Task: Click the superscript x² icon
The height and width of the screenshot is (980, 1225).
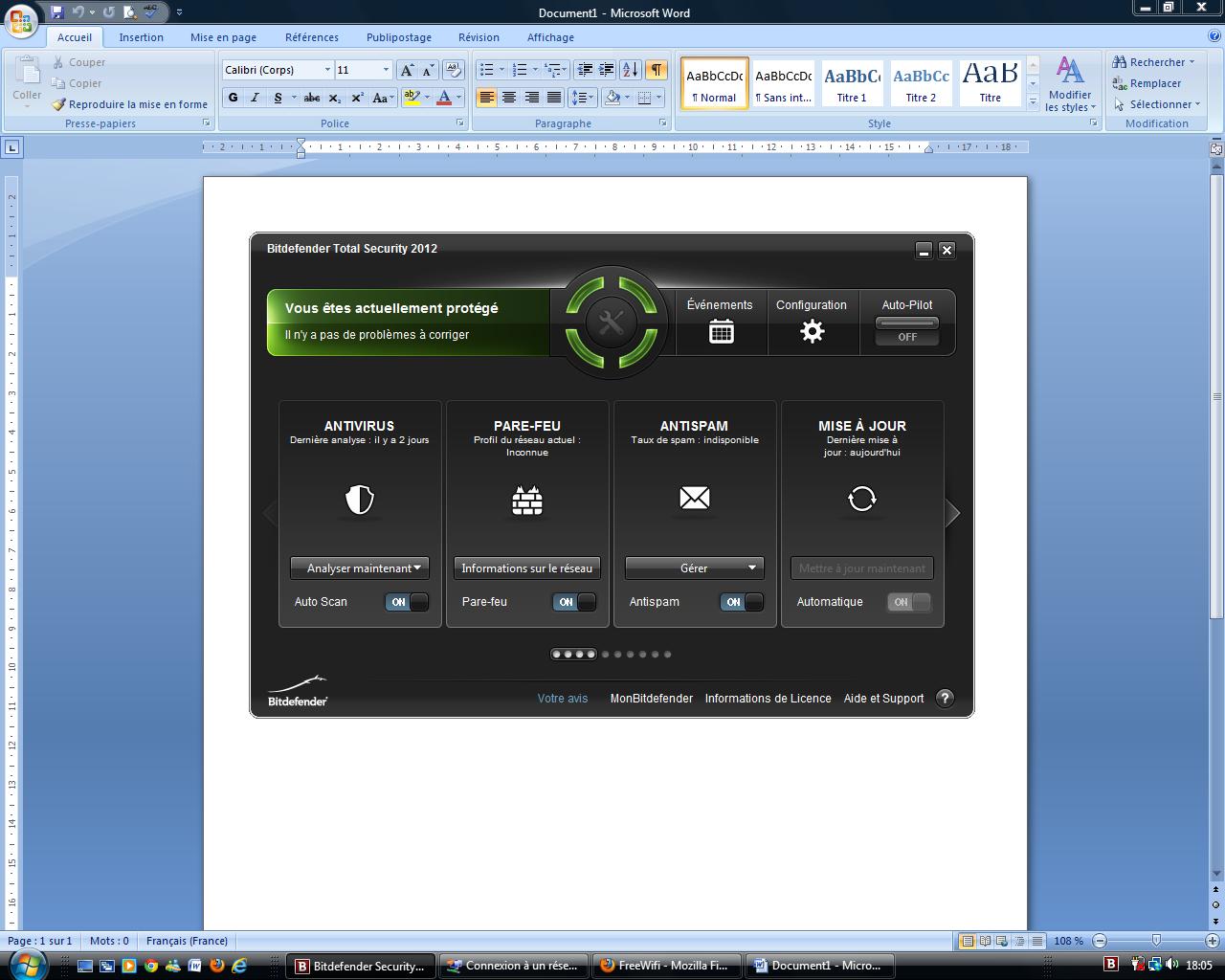Action: click(357, 98)
